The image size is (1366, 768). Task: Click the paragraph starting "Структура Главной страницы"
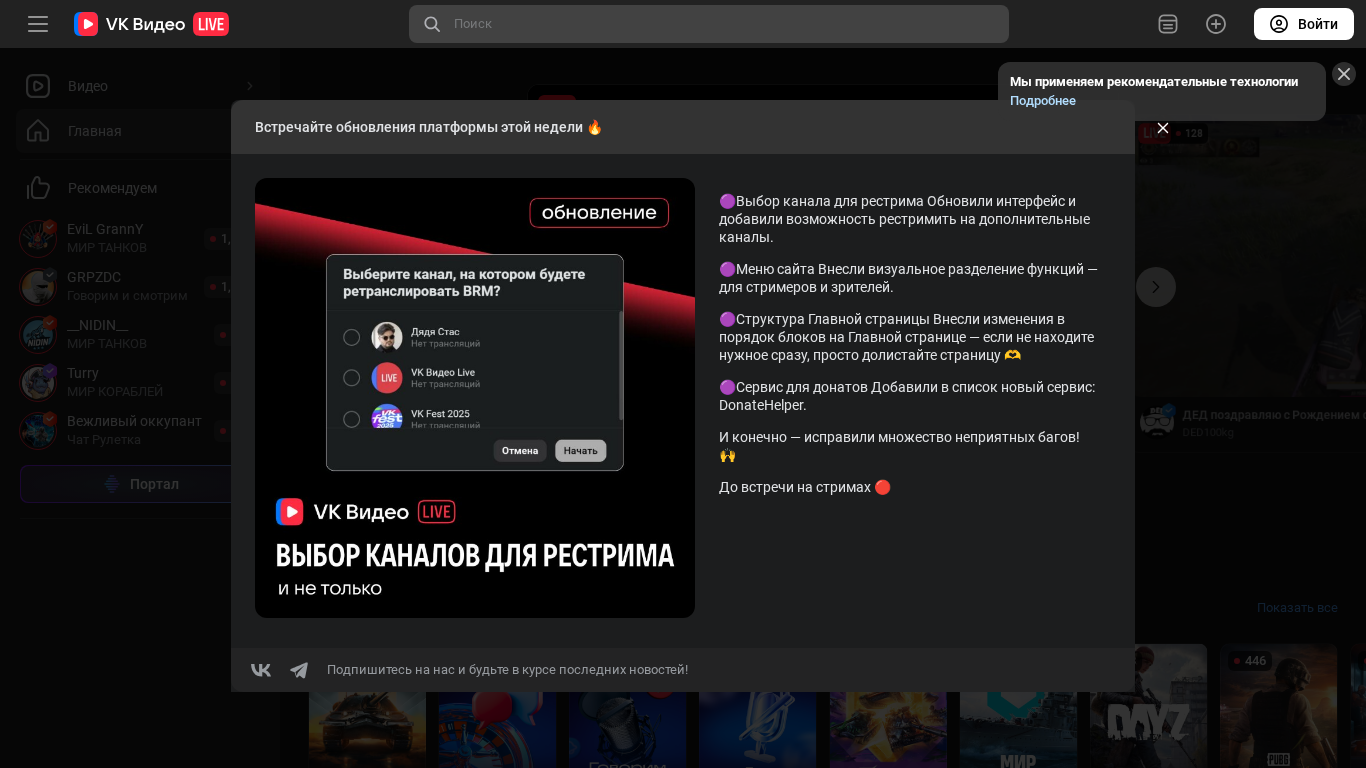(908, 337)
